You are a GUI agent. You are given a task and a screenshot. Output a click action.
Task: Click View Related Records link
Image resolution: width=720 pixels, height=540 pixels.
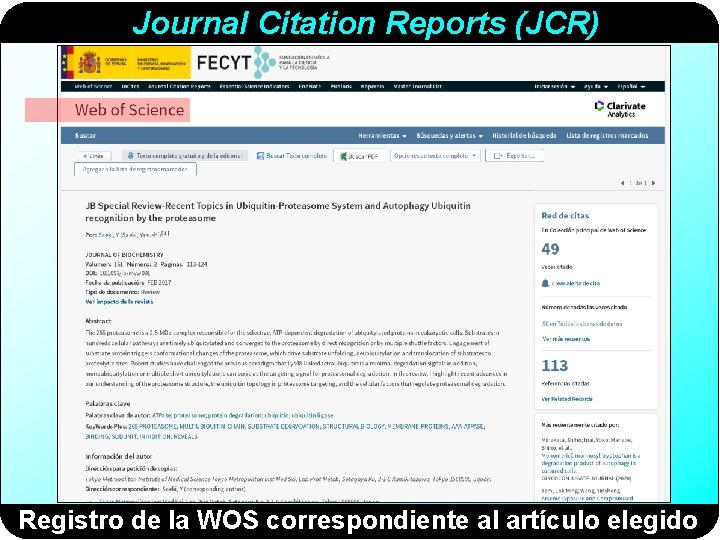click(567, 399)
